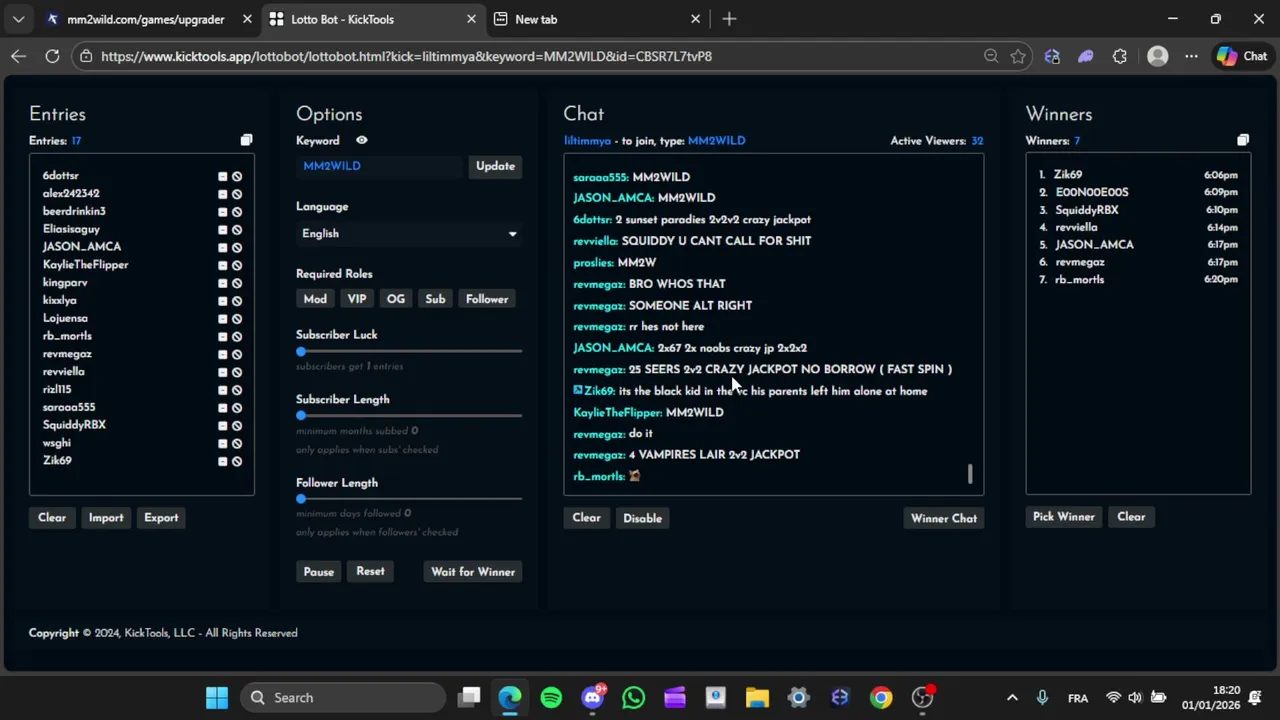
Task: Ban beerdrinkin3 with the block icon
Action: (x=237, y=212)
